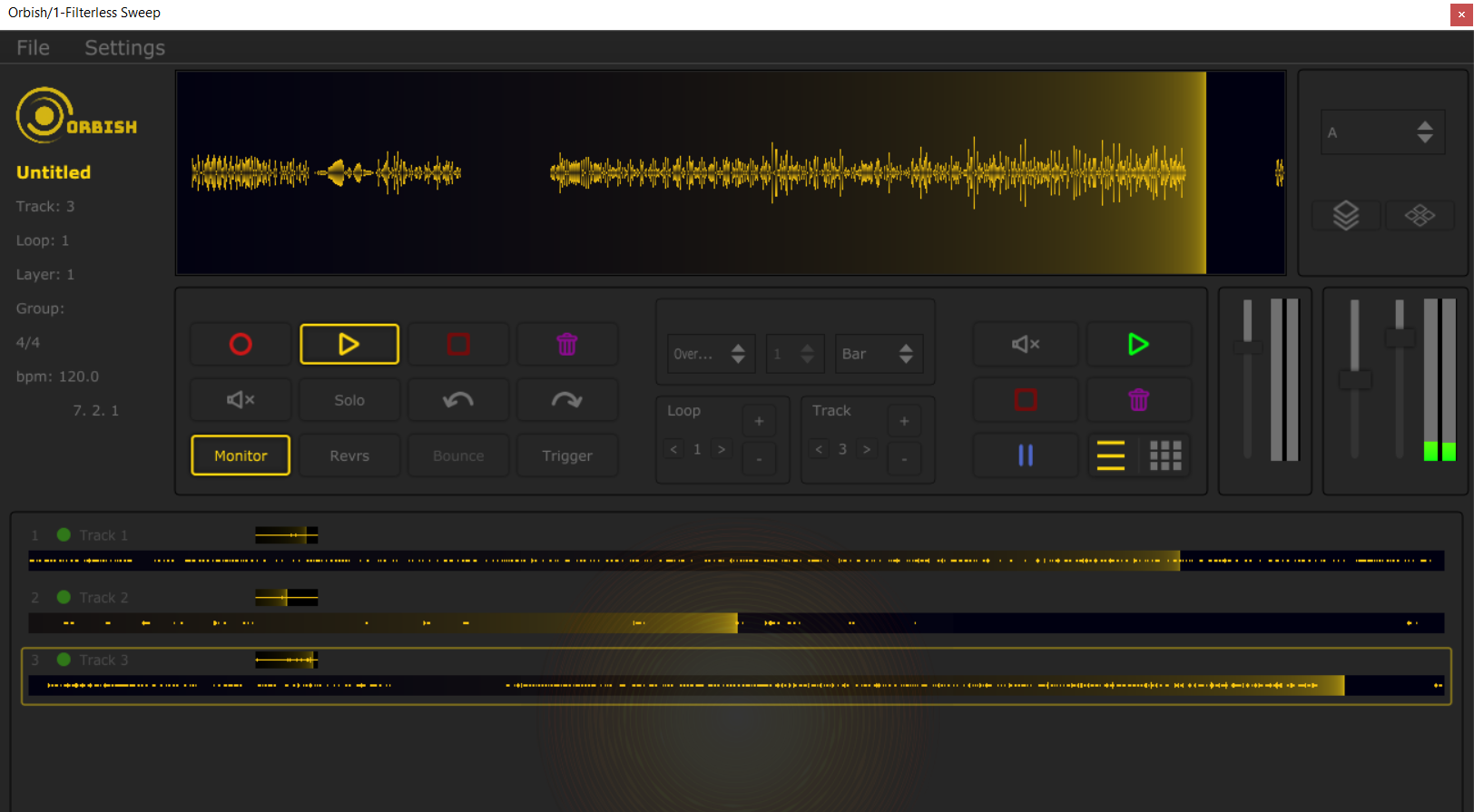Viewport: 1474px width, 812px height.
Task: Click the main loop waveform display
Action: 731,172
